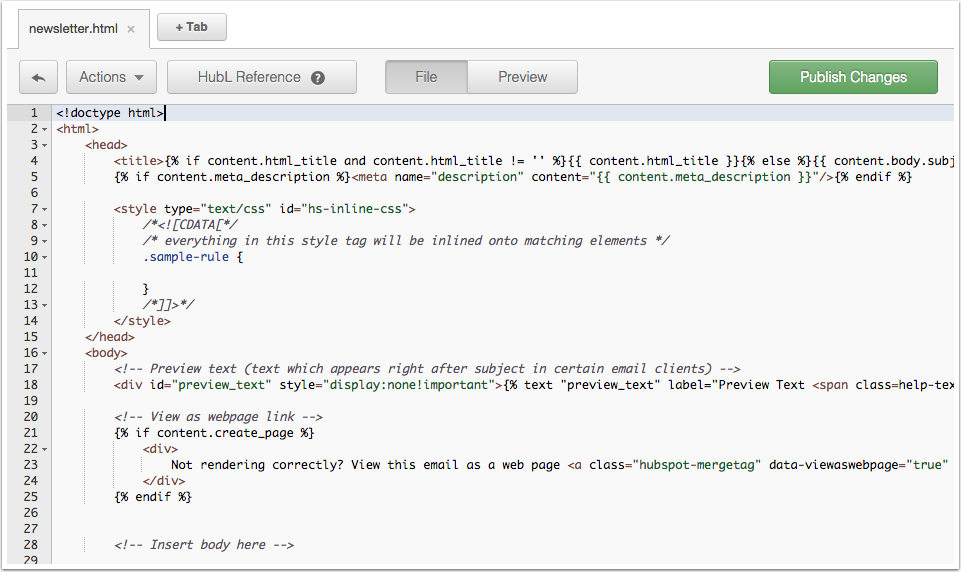
Task: Open the HubL Reference
Action: [x=262, y=77]
